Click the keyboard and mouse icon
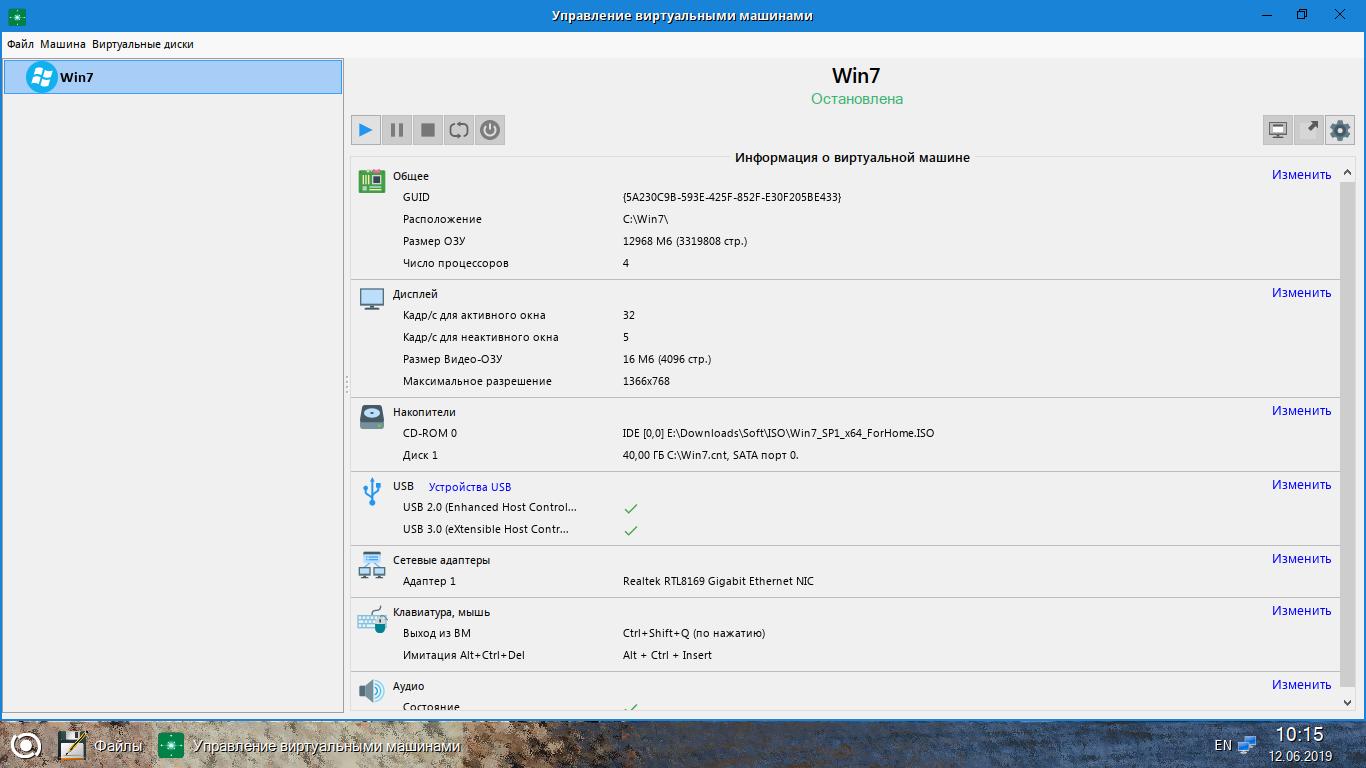The image size is (1366, 768). [x=372, y=619]
